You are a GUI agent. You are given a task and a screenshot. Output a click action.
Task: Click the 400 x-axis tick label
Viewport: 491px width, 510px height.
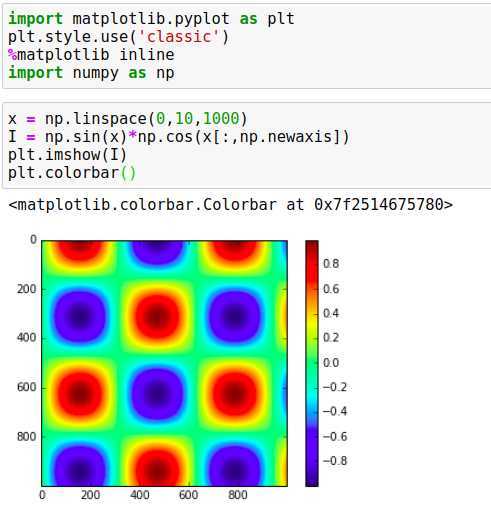[x=140, y=495]
